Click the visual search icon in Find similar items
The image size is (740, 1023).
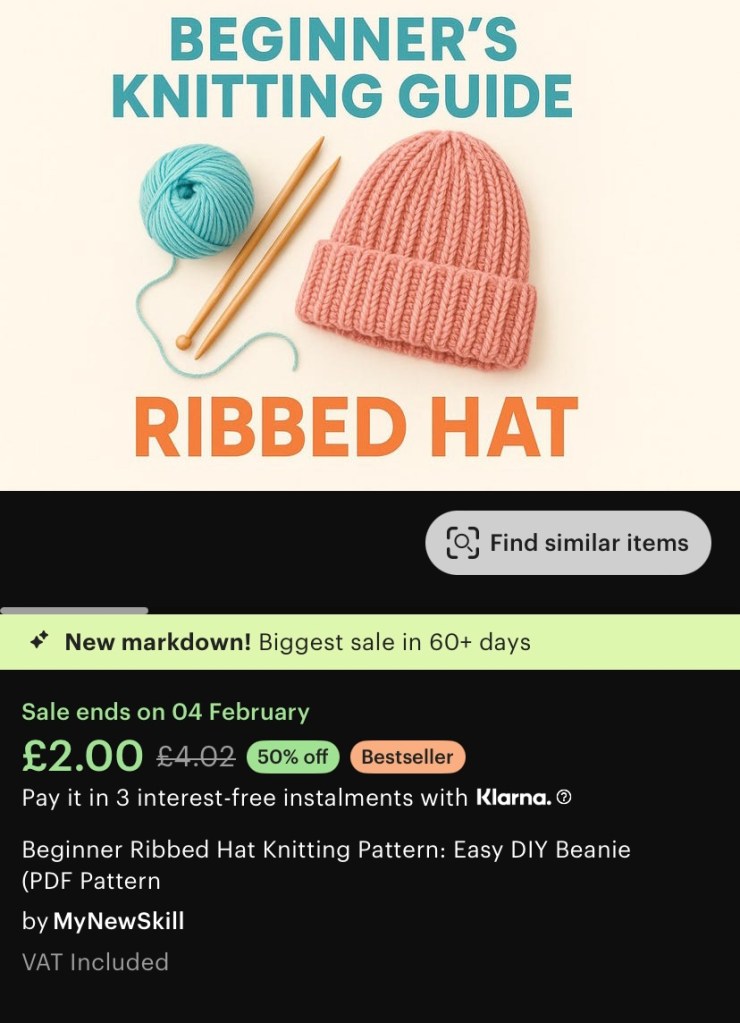pyautogui.click(x=462, y=543)
